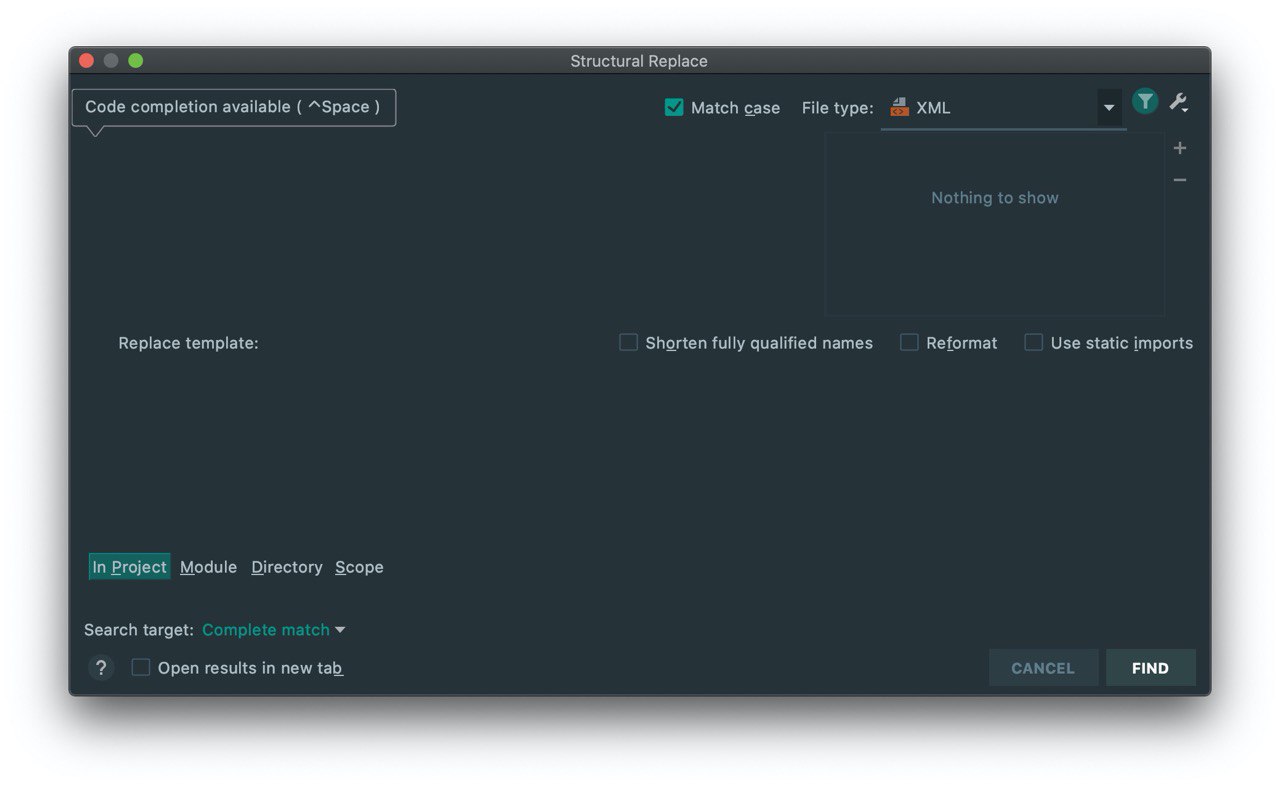The image size is (1280, 787).
Task: Remove a filter with the minus icon
Action: pyautogui.click(x=1180, y=180)
